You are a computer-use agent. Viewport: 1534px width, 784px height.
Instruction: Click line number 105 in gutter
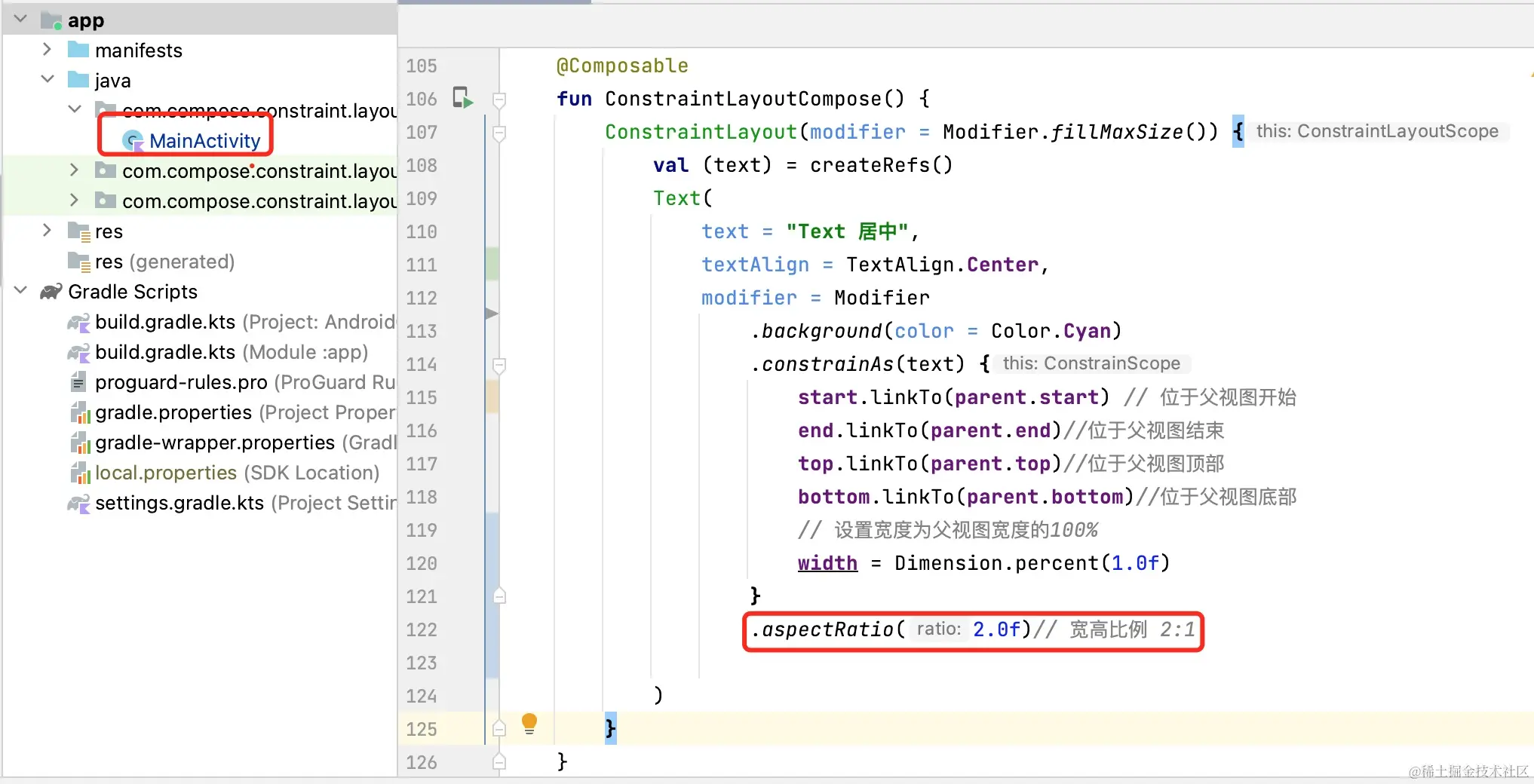[421, 66]
